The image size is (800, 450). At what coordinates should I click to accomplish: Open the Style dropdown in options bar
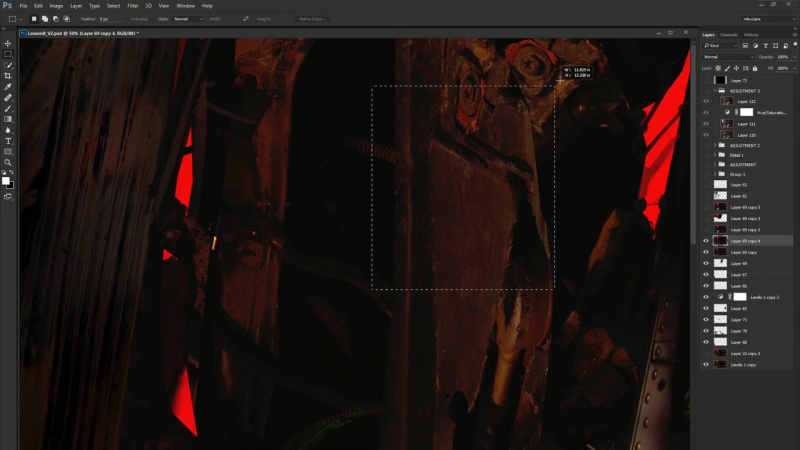click(186, 18)
